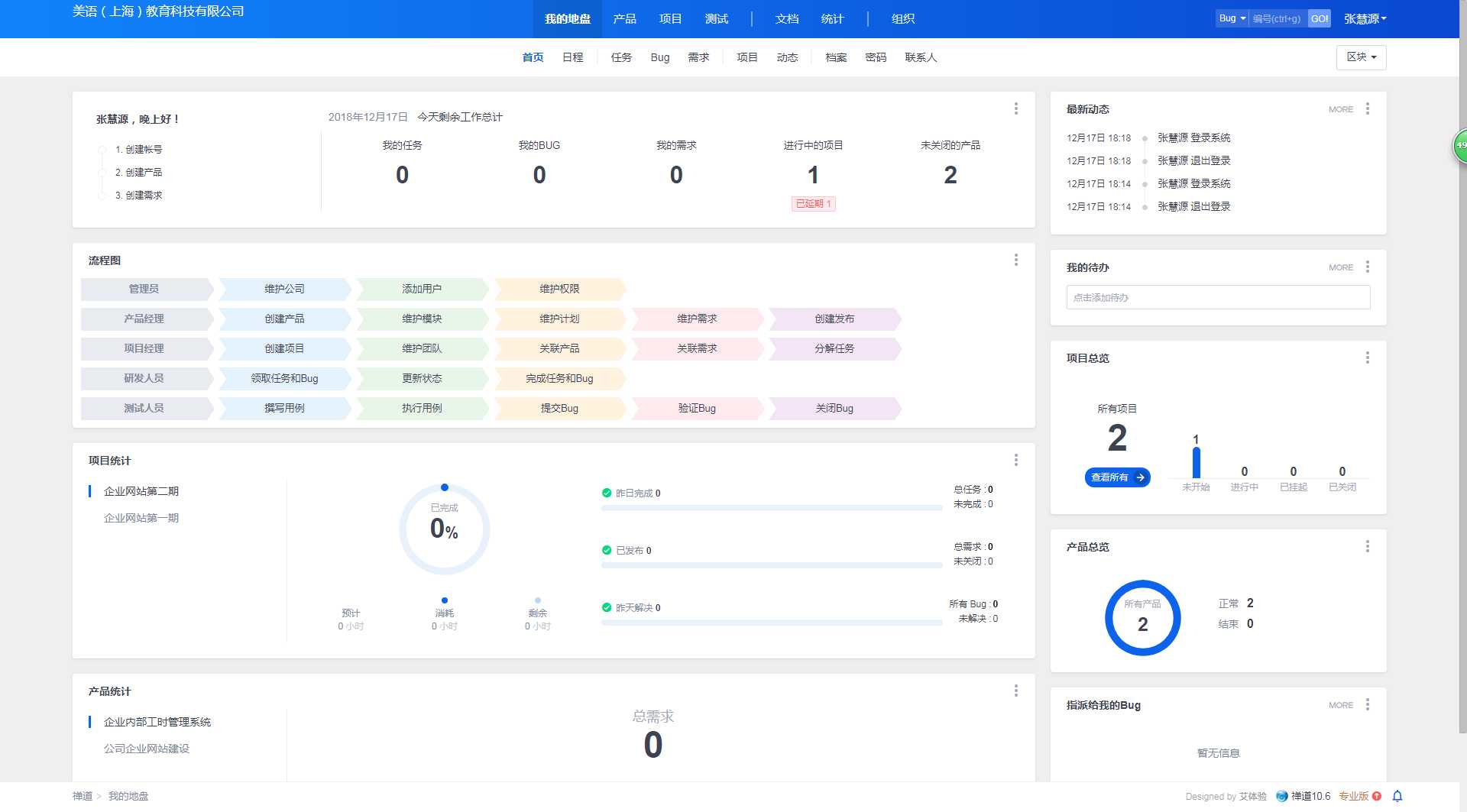Open 最新动态 panel three-dot menu
The height and width of the screenshot is (812, 1467).
(x=1367, y=108)
